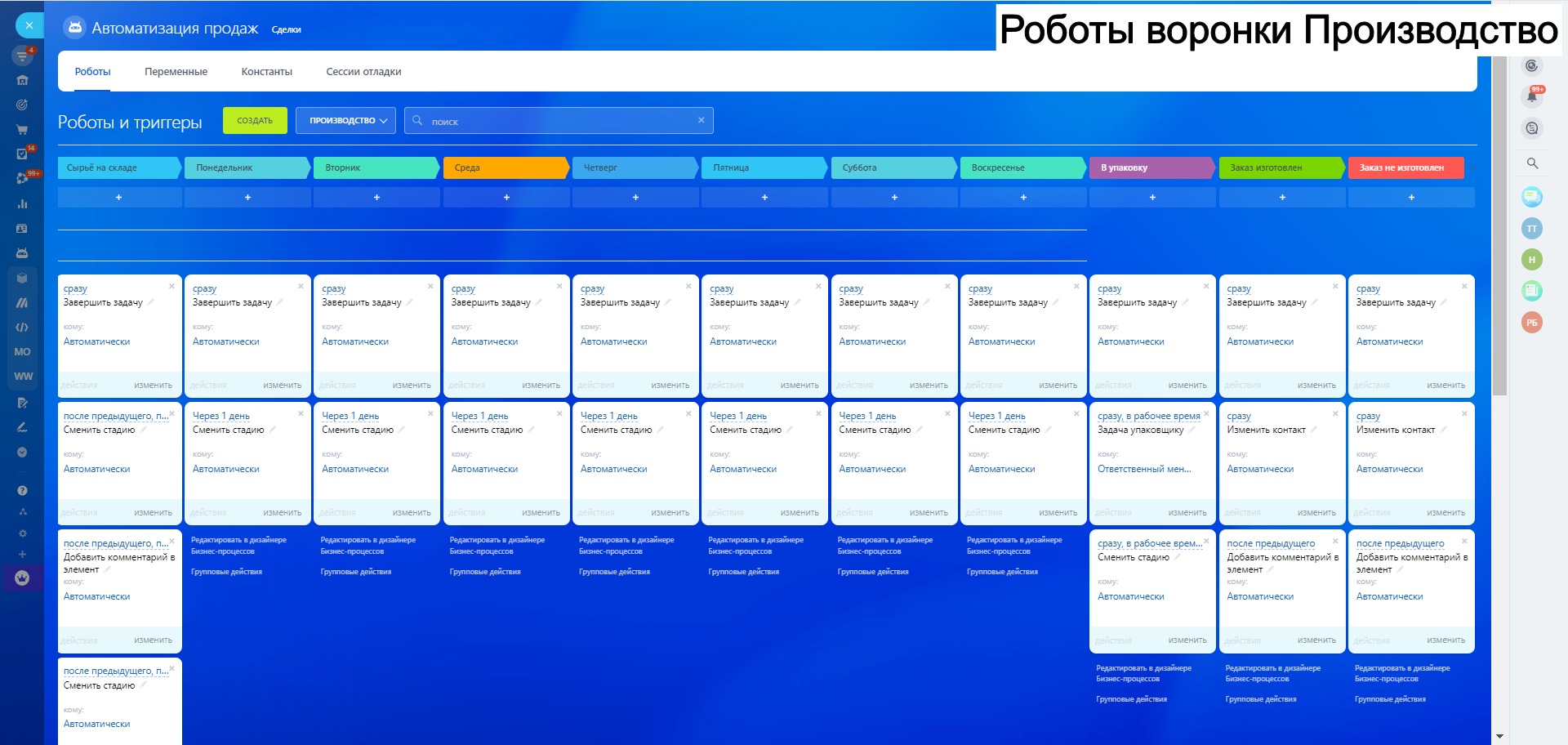The width and height of the screenshot is (1568, 745).
Task: Open the signature pen icon in left sidebar
Action: point(23,427)
